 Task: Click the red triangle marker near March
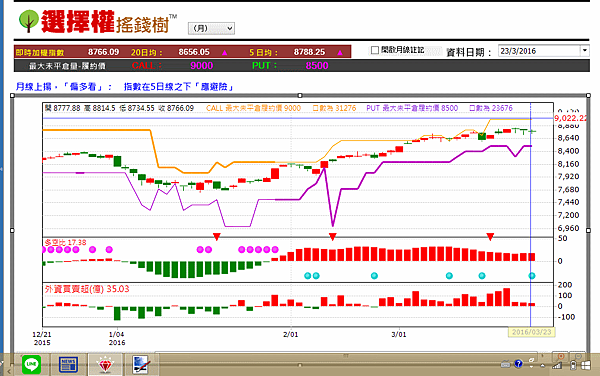tap(490, 237)
